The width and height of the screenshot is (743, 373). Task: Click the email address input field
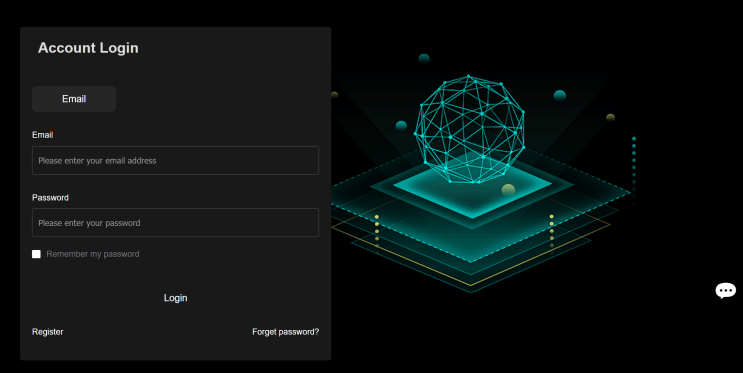point(175,161)
